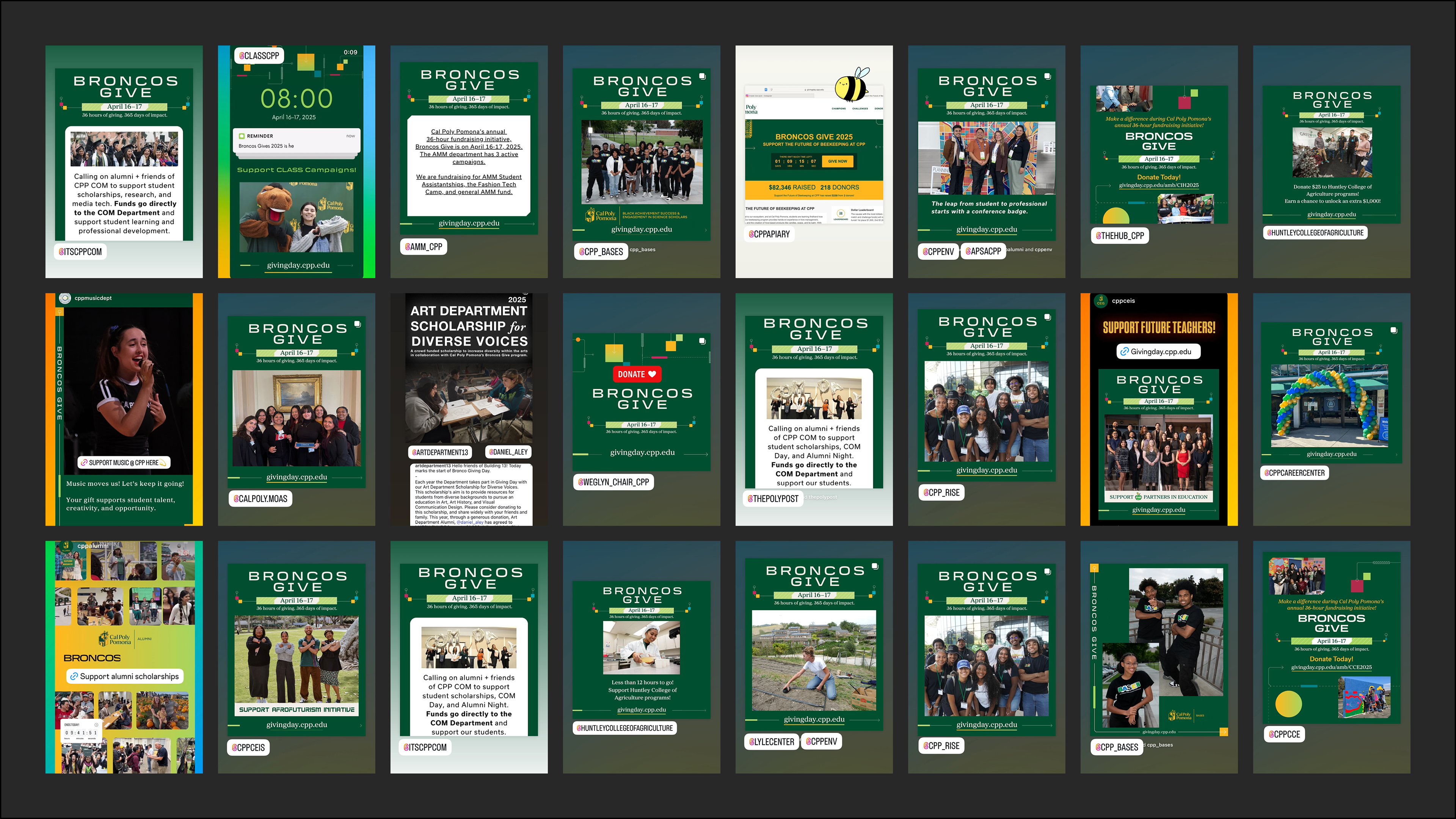Screen dimensions: 1456x819
Task: Click the carousel icon on the CPPCAREERCENTER story
Action: point(1393,330)
